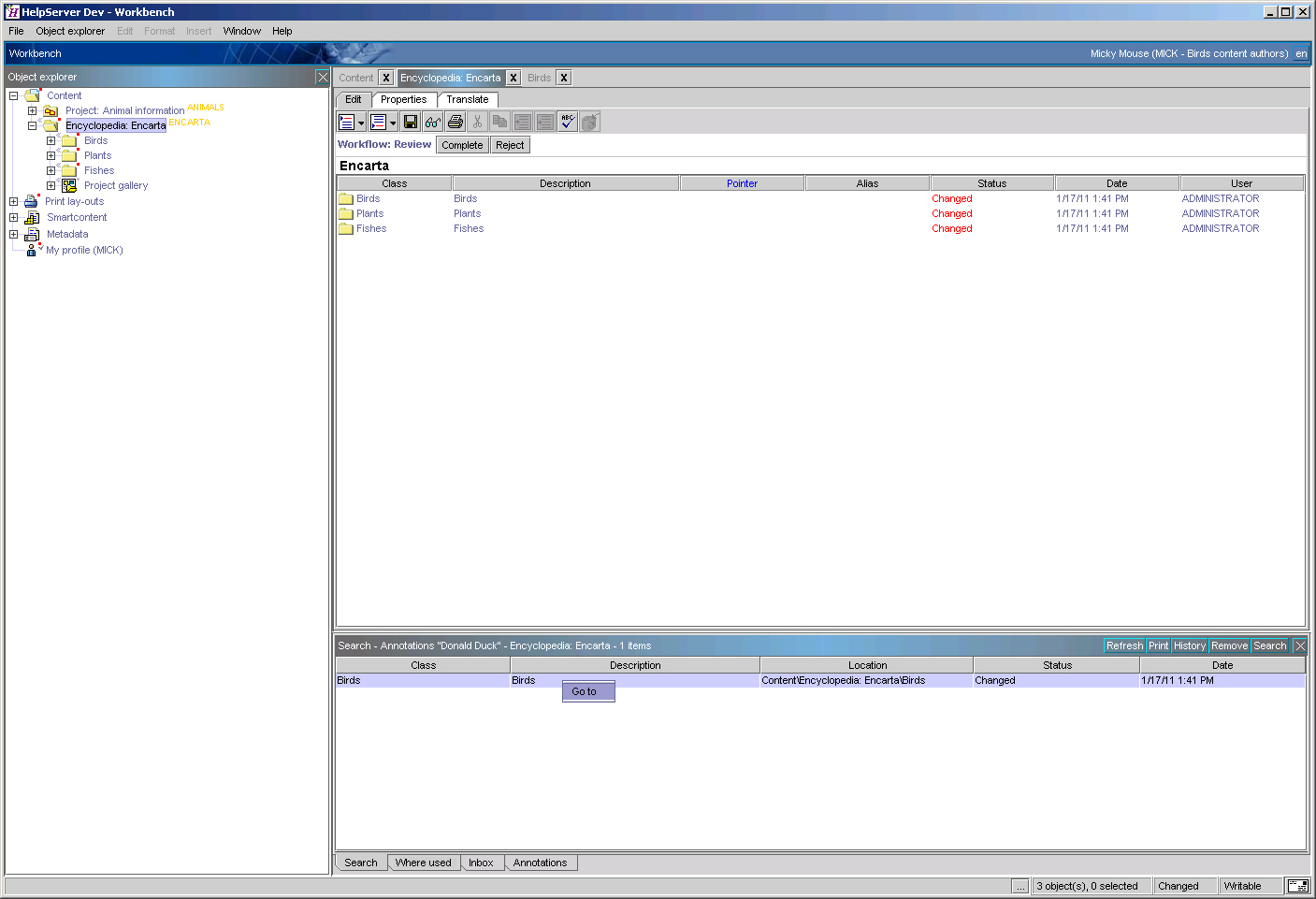Open the Where used bottom tab
1316x899 pixels.
[x=423, y=863]
